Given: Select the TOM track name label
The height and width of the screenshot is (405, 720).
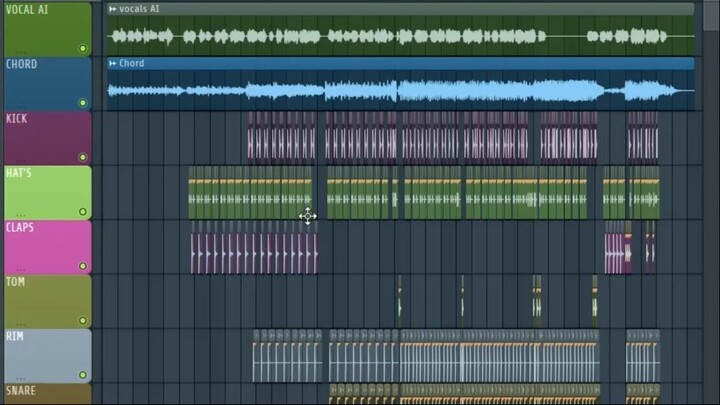Looking at the screenshot, I should tap(16, 282).
